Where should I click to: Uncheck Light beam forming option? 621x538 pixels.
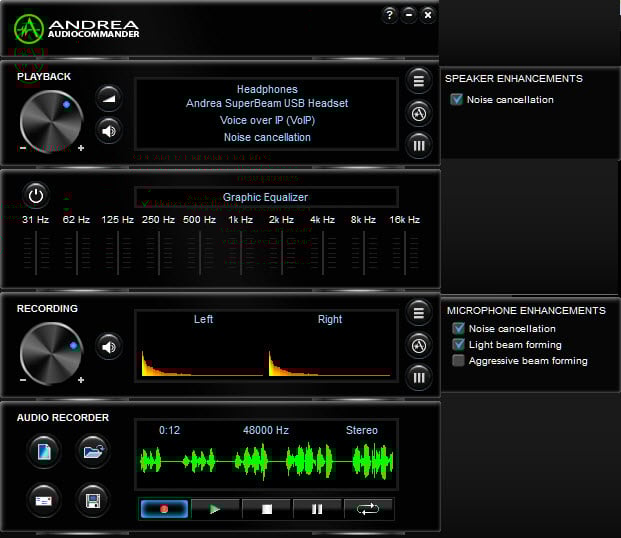[458, 345]
